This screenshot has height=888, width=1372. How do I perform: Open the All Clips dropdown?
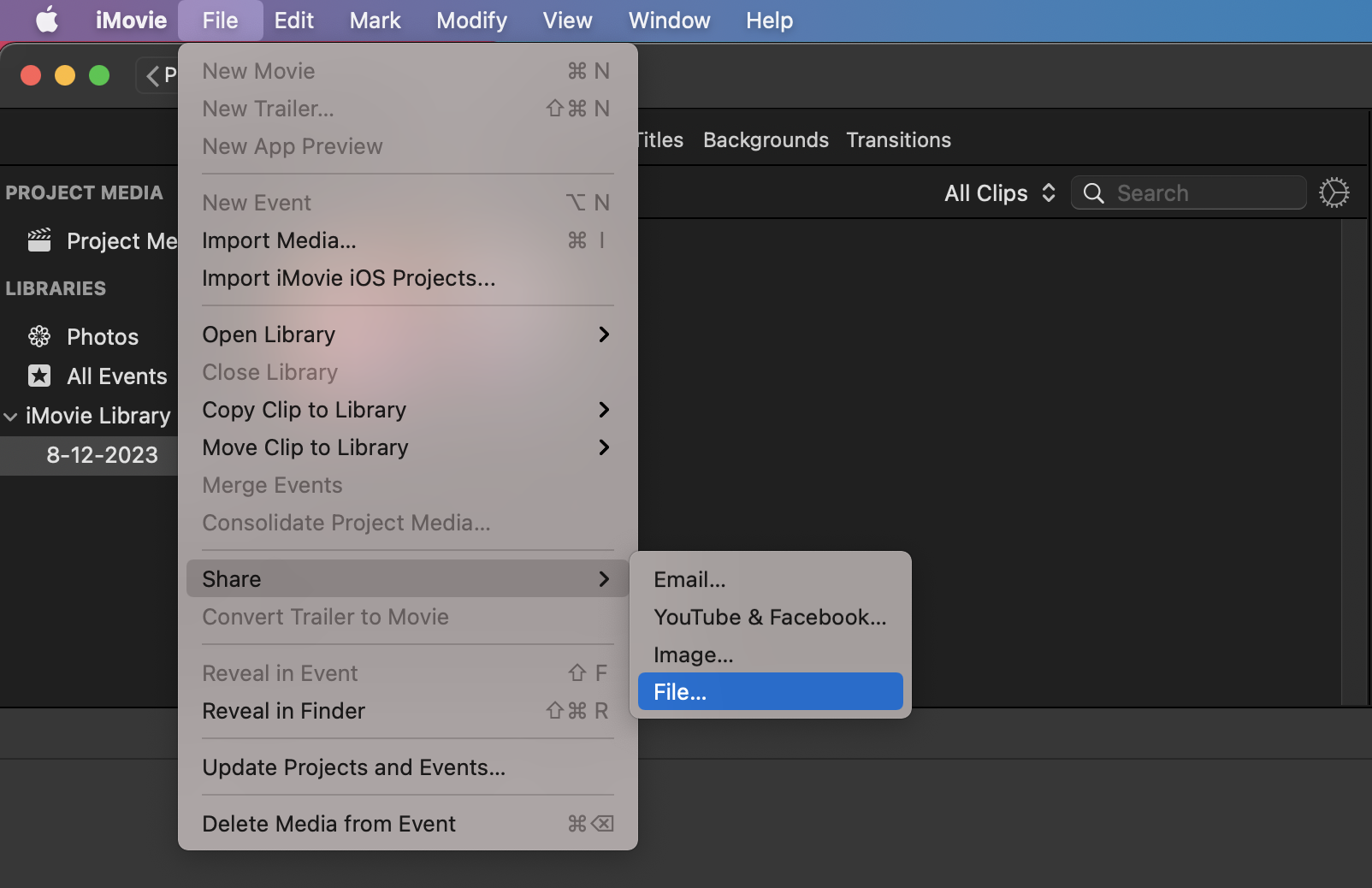tap(999, 192)
